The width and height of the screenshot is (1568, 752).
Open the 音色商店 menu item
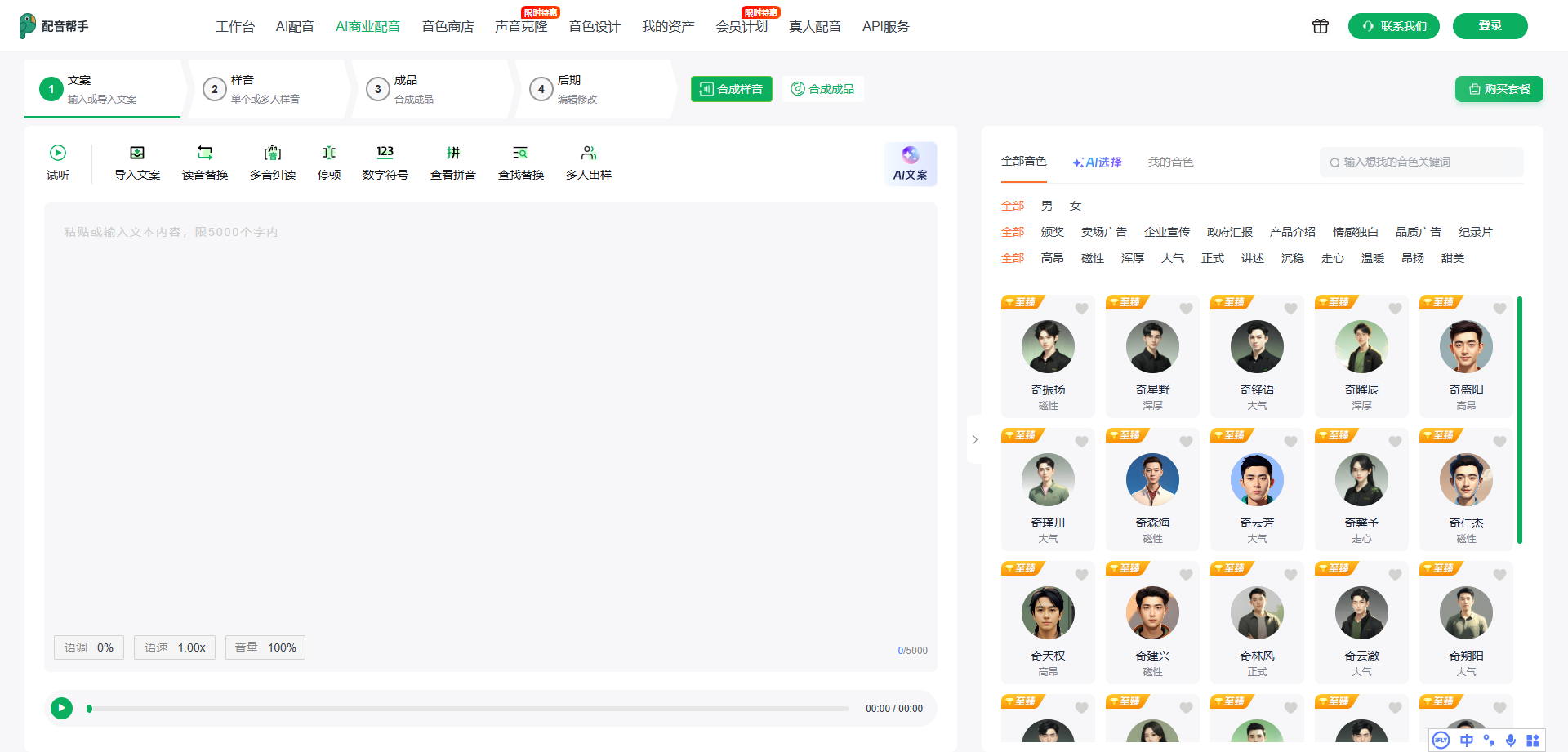(448, 27)
